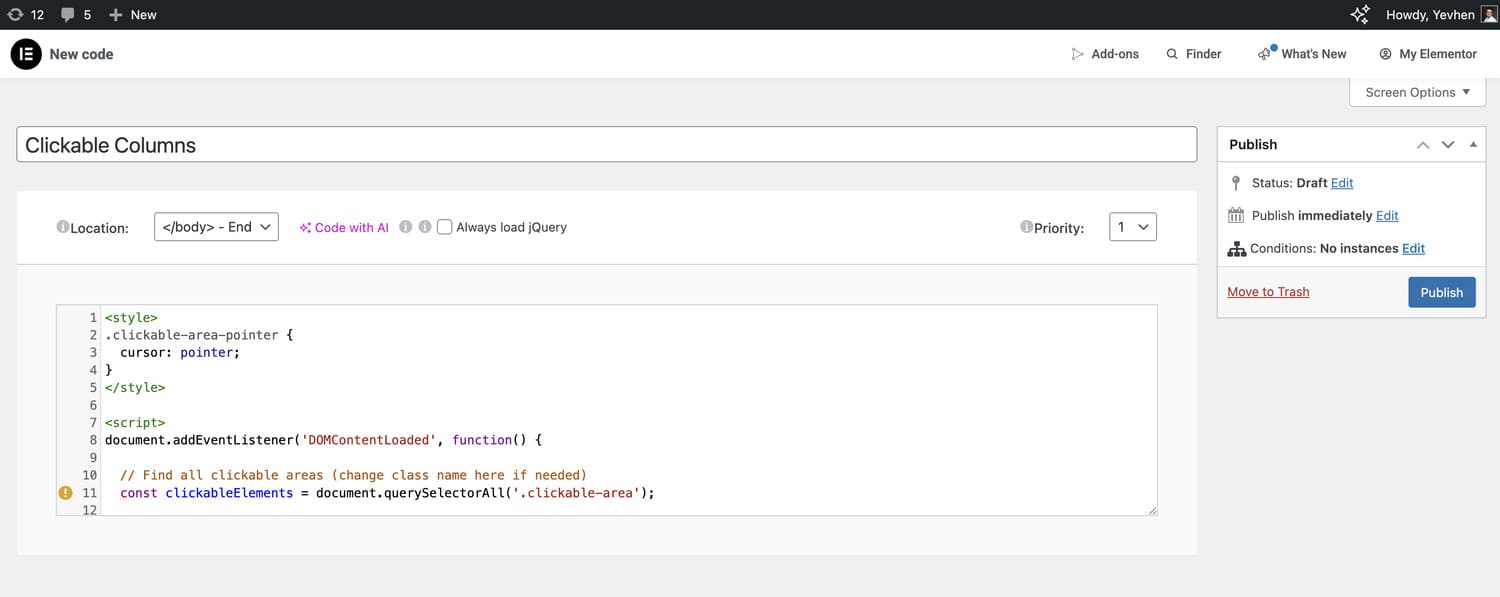The width and height of the screenshot is (1500, 597).
Task: Click the Code with AI link
Action: click(x=344, y=228)
